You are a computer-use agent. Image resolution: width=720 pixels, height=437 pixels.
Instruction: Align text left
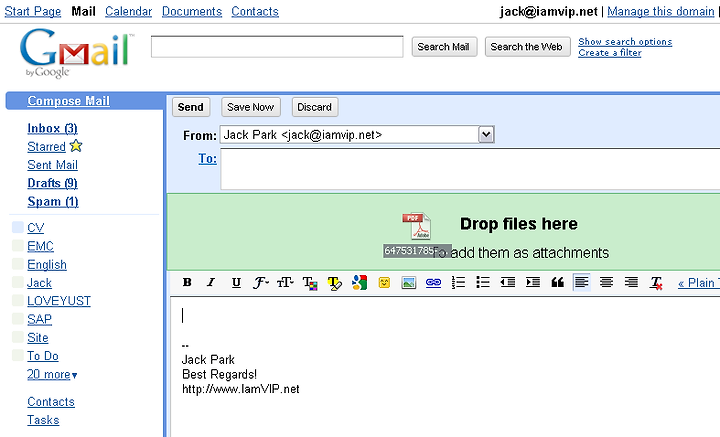tap(582, 282)
